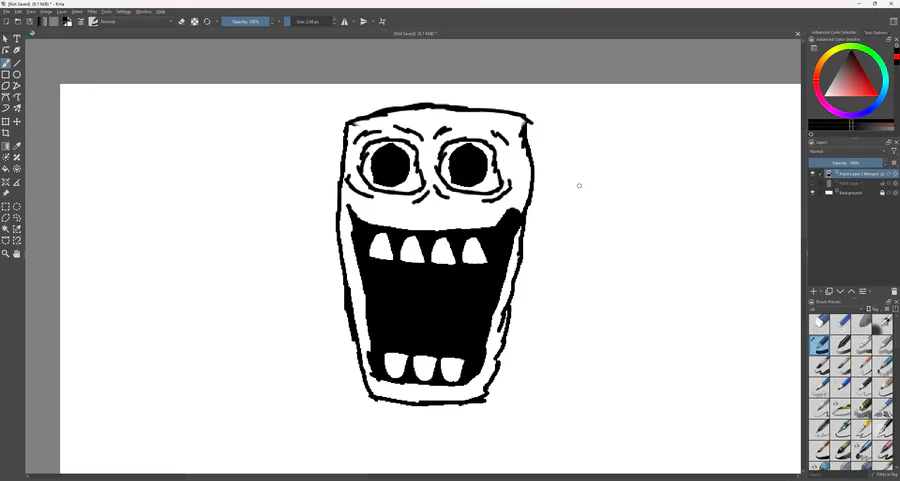
Task: Click the New Document toolbar icon
Action: click(6, 22)
